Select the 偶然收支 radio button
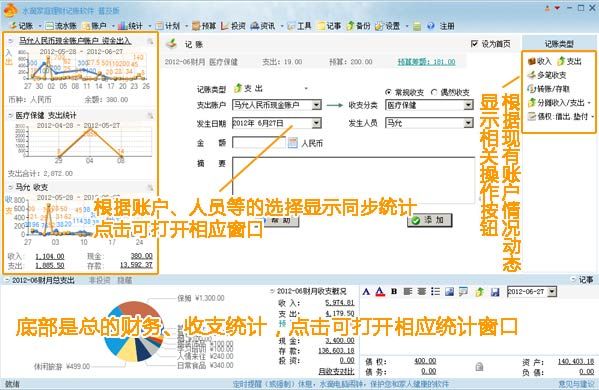This screenshot has width=599, height=390. 434,92
